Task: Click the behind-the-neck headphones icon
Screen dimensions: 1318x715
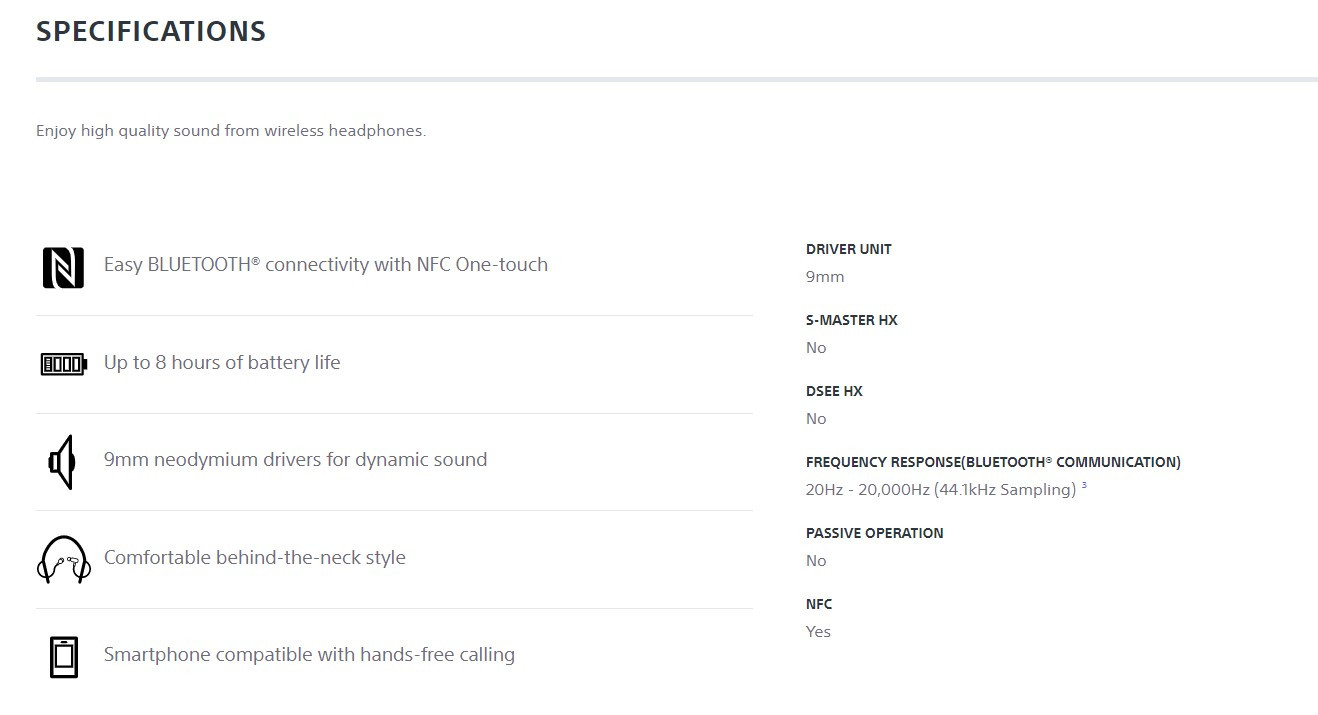Action: point(63,559)
